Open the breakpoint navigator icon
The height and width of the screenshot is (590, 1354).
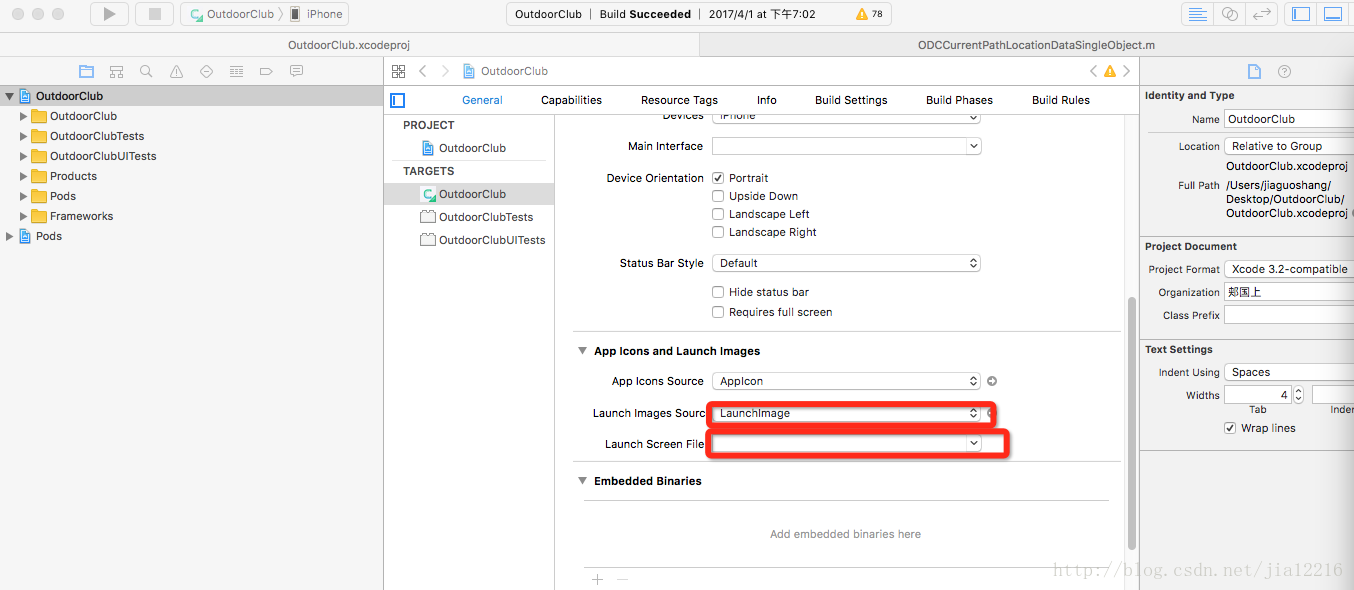(x=266, y=71)
